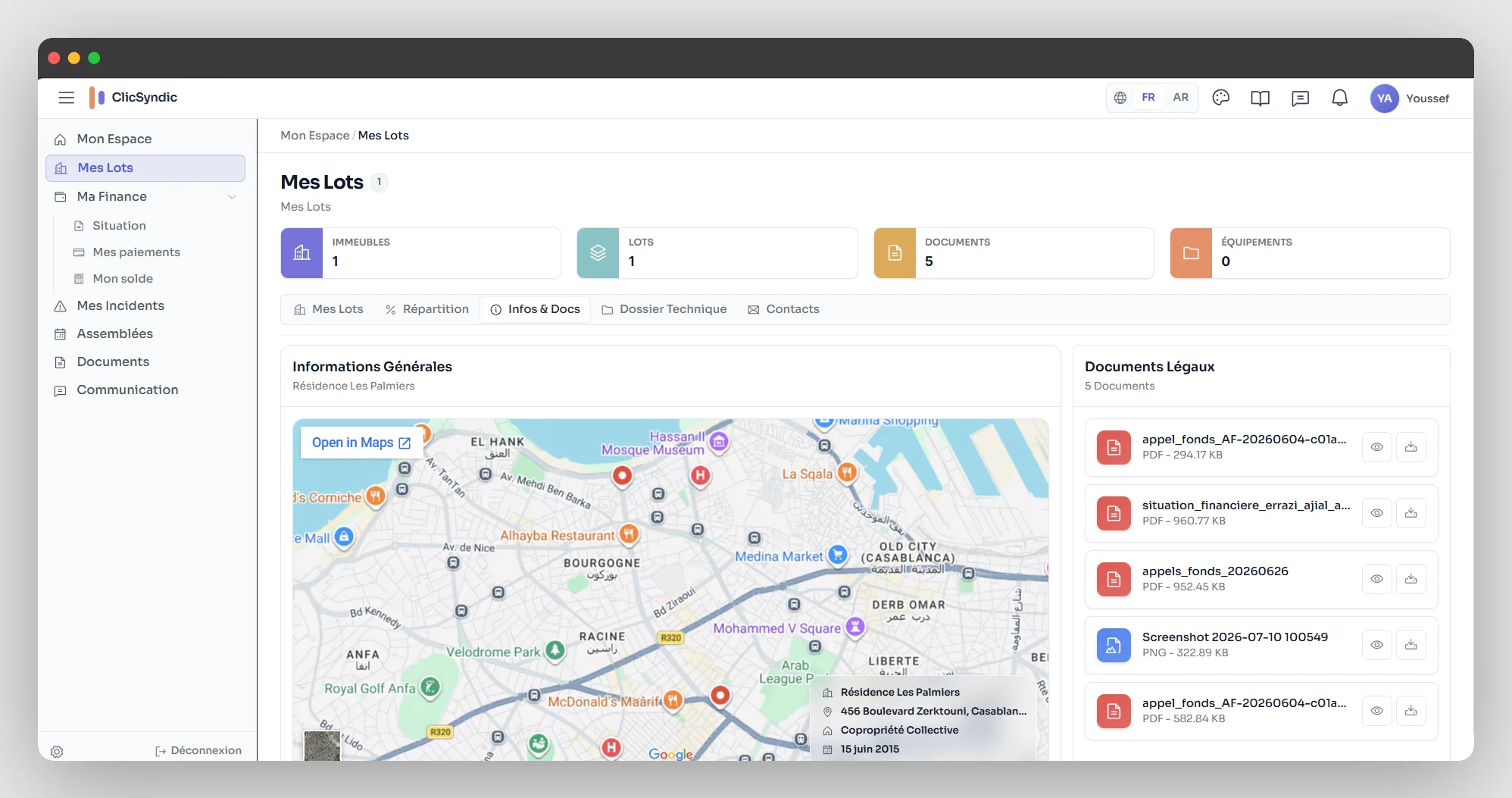Viewport: 1512px width, 798px height.
Task: Switch the interface language to AR
Action: tap(1180, 98)
